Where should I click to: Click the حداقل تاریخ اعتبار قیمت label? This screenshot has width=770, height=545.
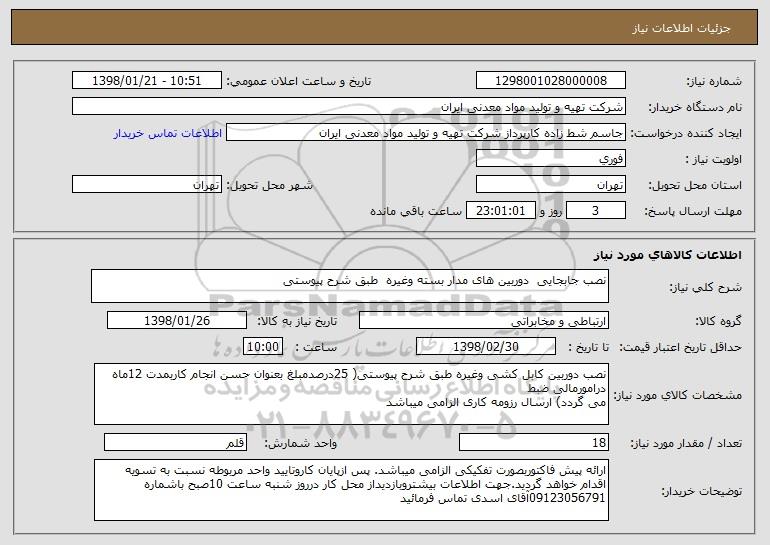pos(680,347)
